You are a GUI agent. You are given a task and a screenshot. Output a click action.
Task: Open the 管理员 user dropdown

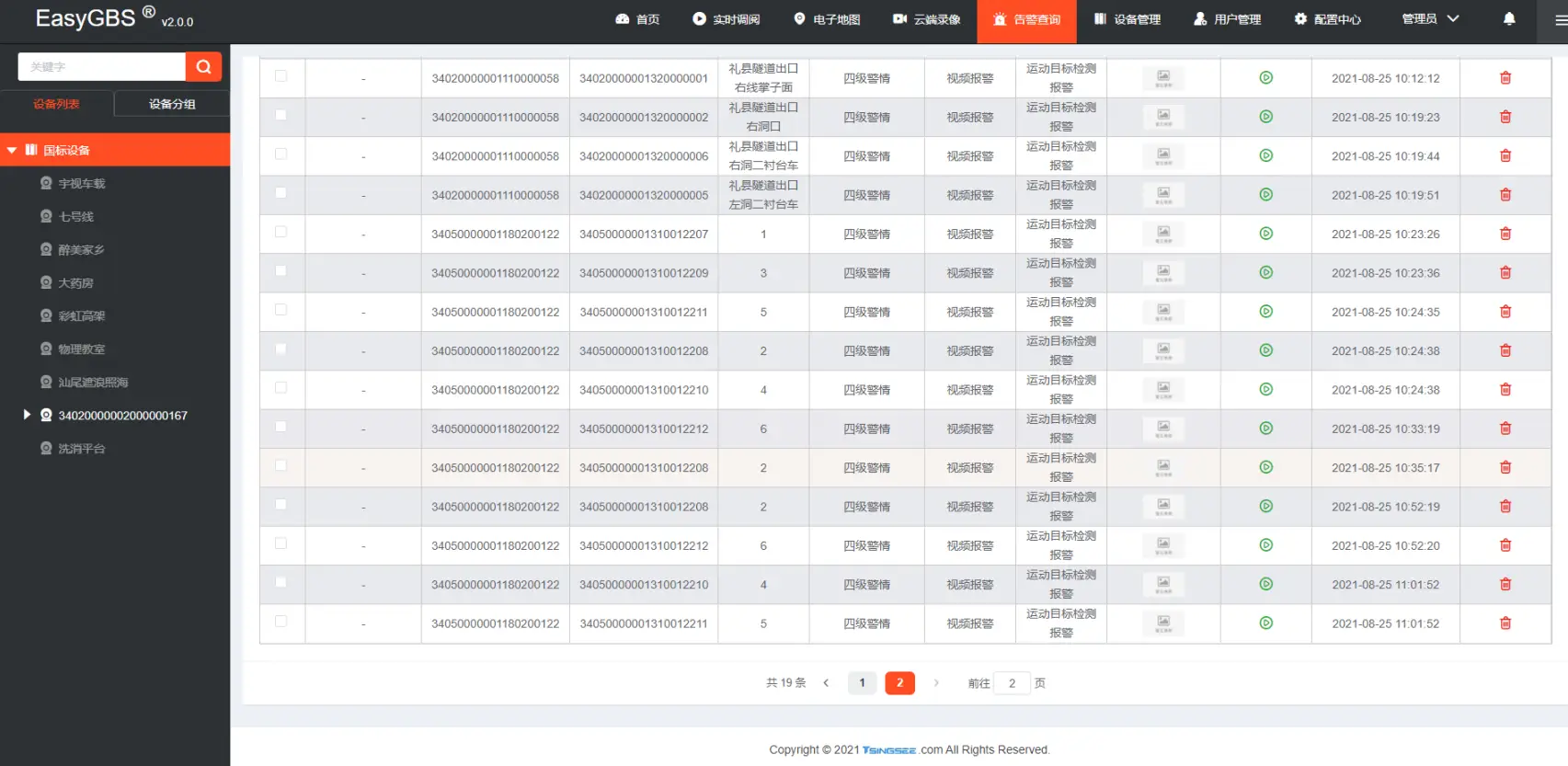pos(1429,18)
